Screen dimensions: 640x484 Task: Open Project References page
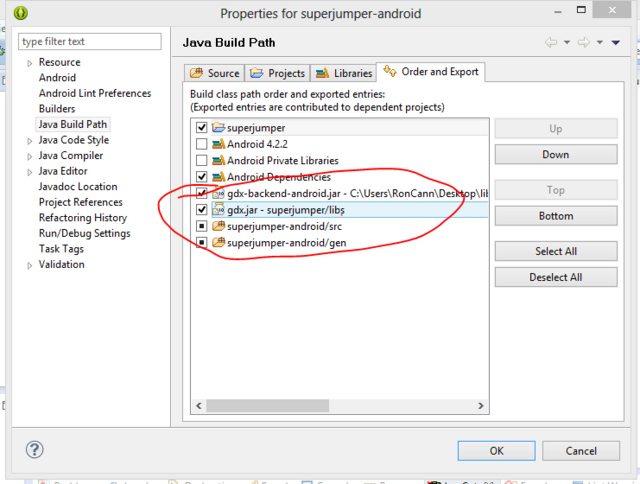tap(80, 202)
